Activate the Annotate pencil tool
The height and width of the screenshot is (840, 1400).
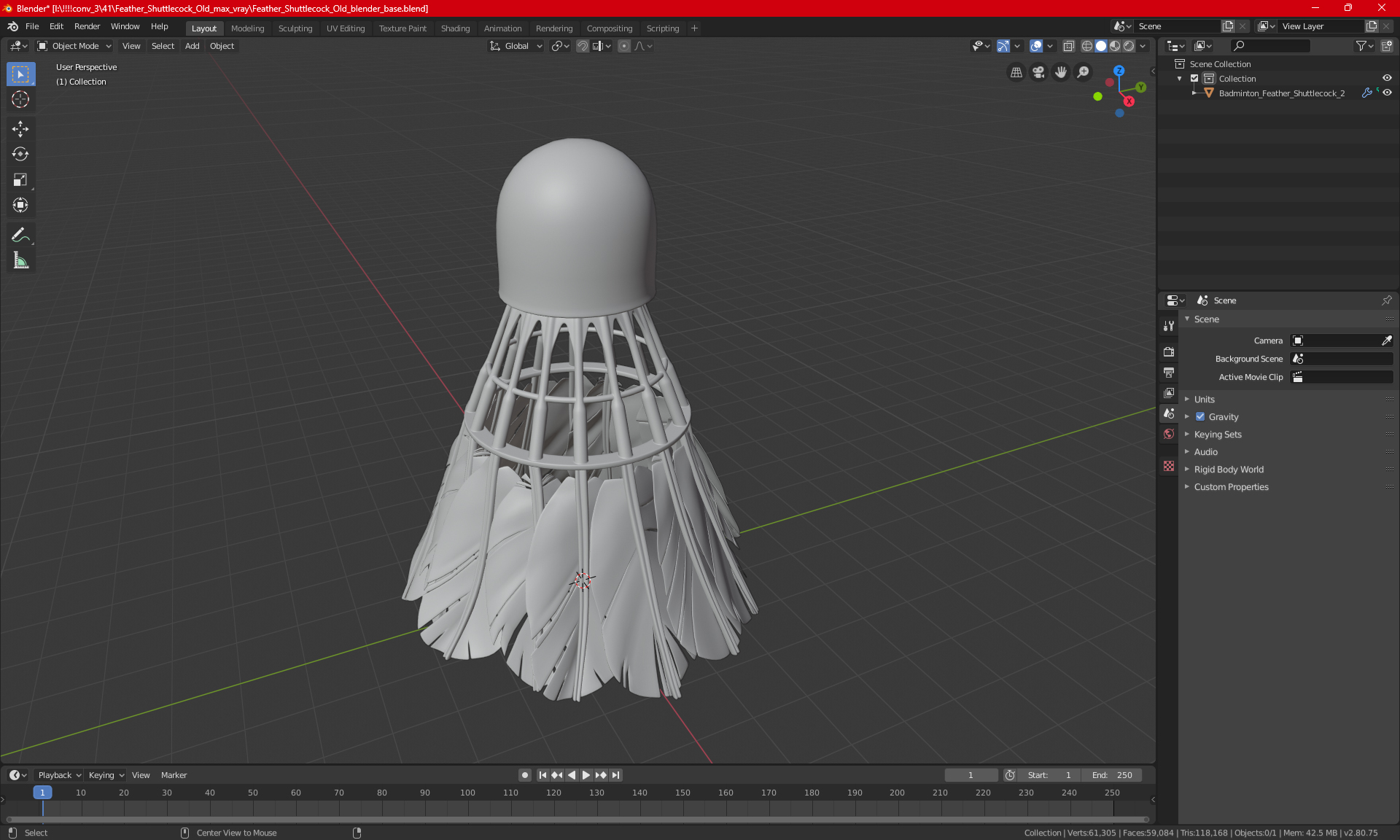pyautogui.click(x=20, y=235)
